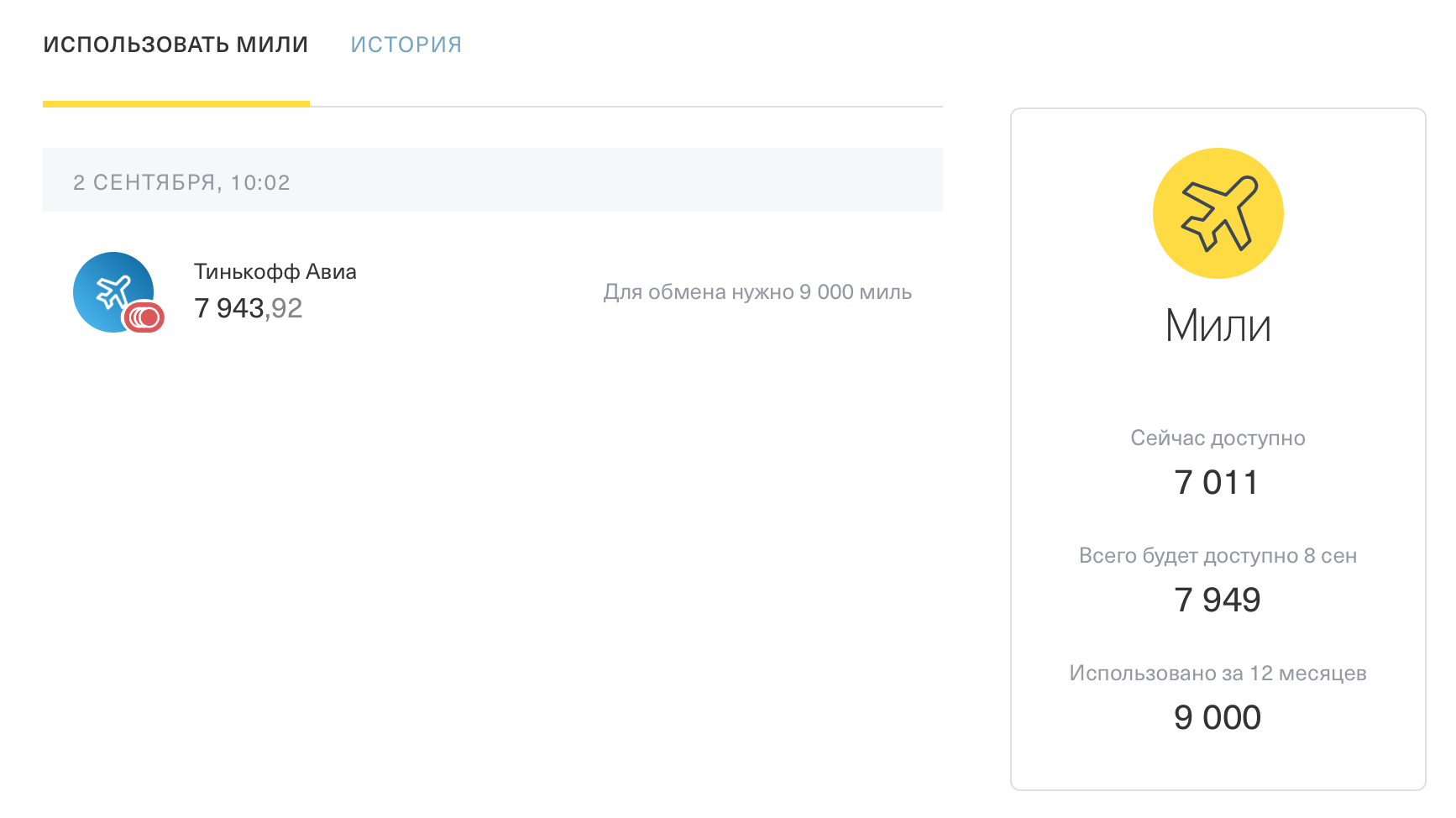Click the red card badge on the airplane icon
Viewport: 1456px width, 818px height.
click(x=144, y=317)
